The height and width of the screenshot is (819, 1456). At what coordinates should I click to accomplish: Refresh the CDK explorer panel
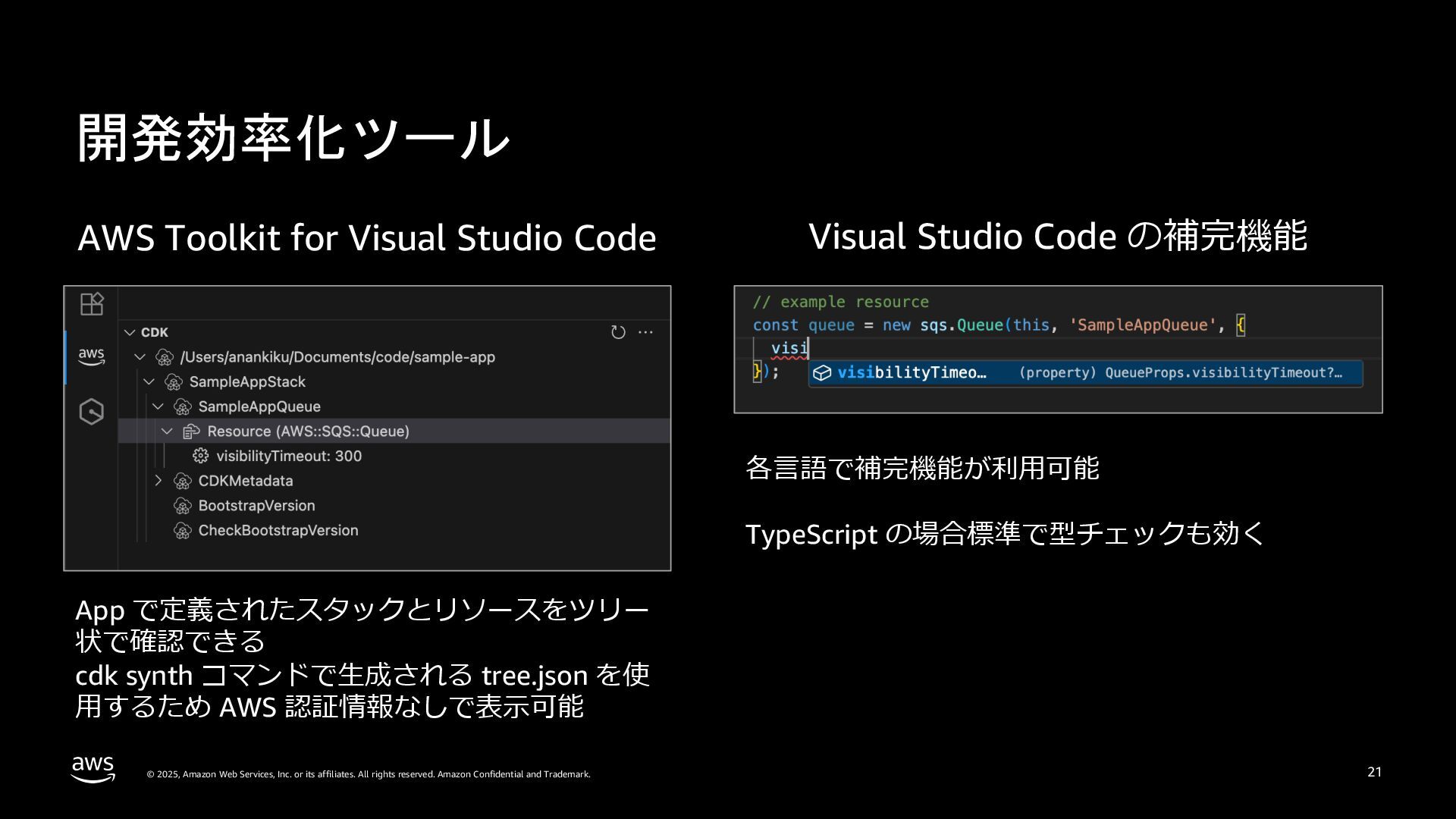click(x=618, y=332)
